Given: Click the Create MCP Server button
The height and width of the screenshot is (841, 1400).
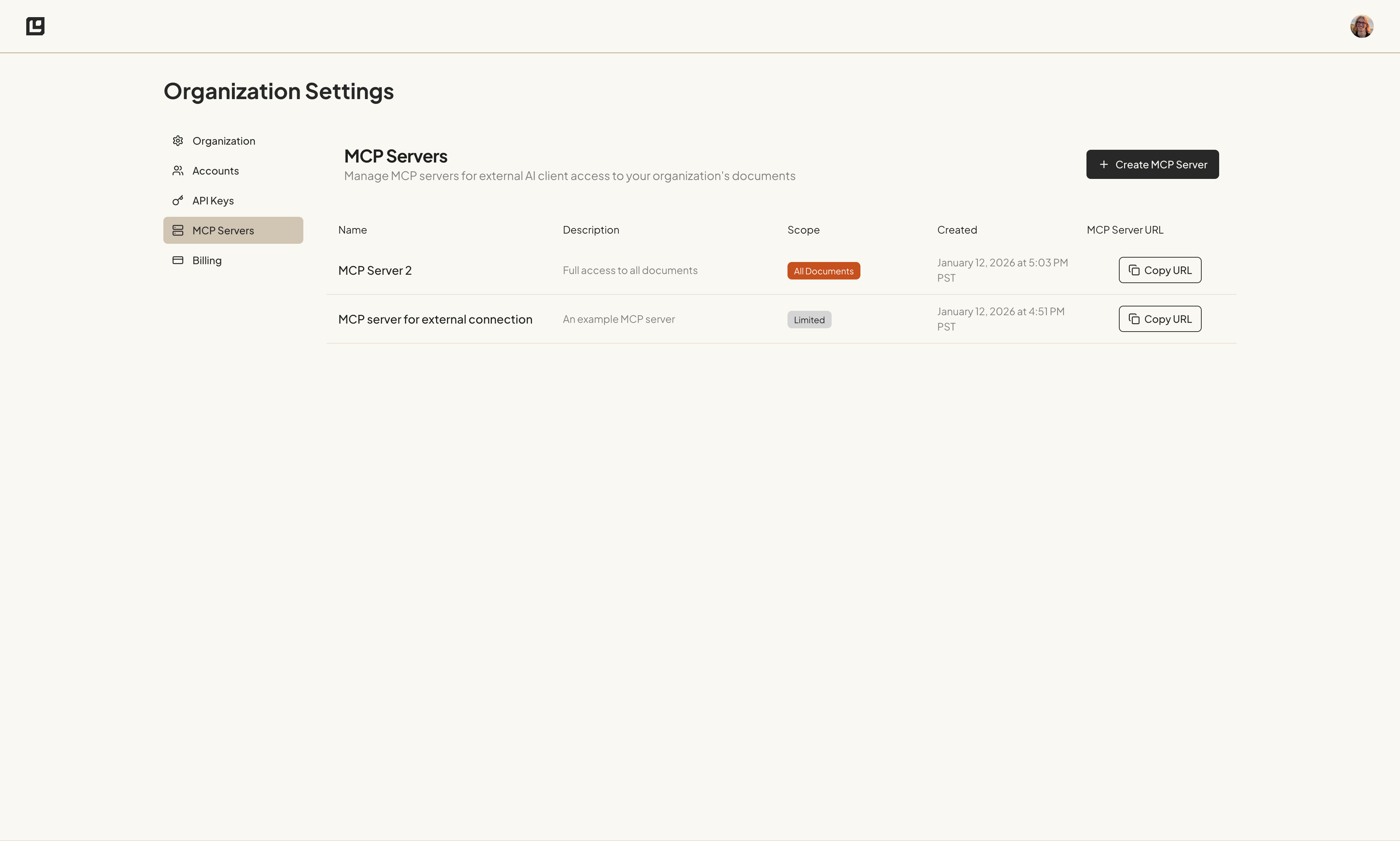Looking at the screenshot, I should 1152,164.
